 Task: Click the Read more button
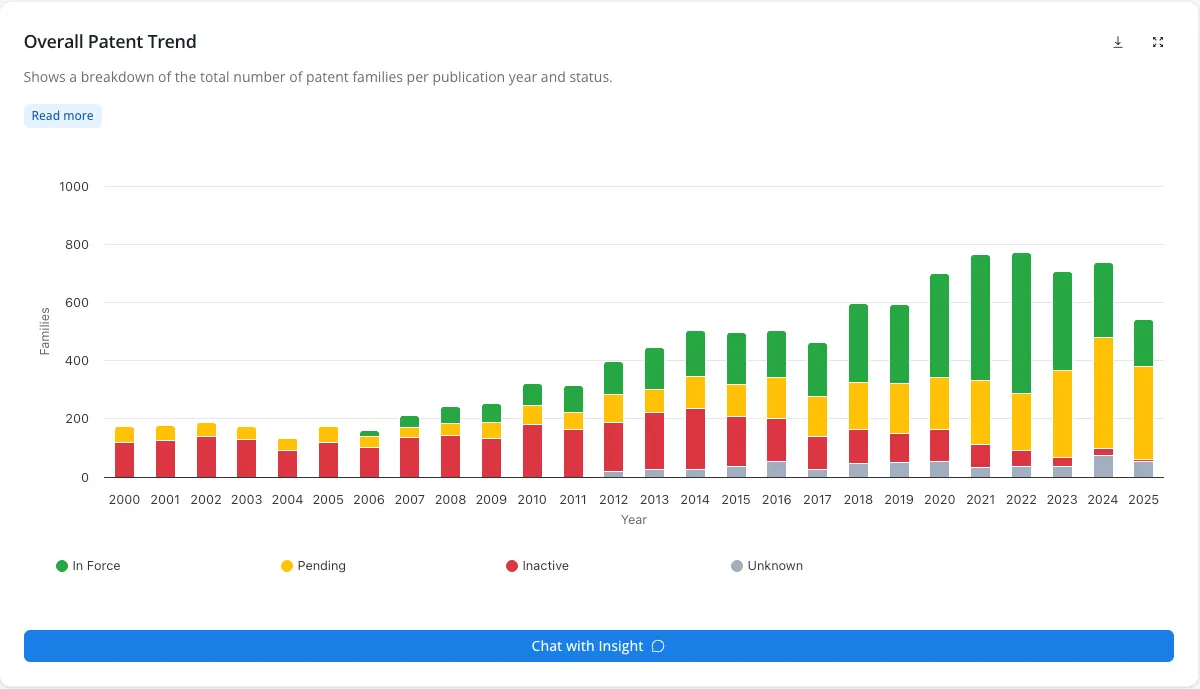point(62,116)
